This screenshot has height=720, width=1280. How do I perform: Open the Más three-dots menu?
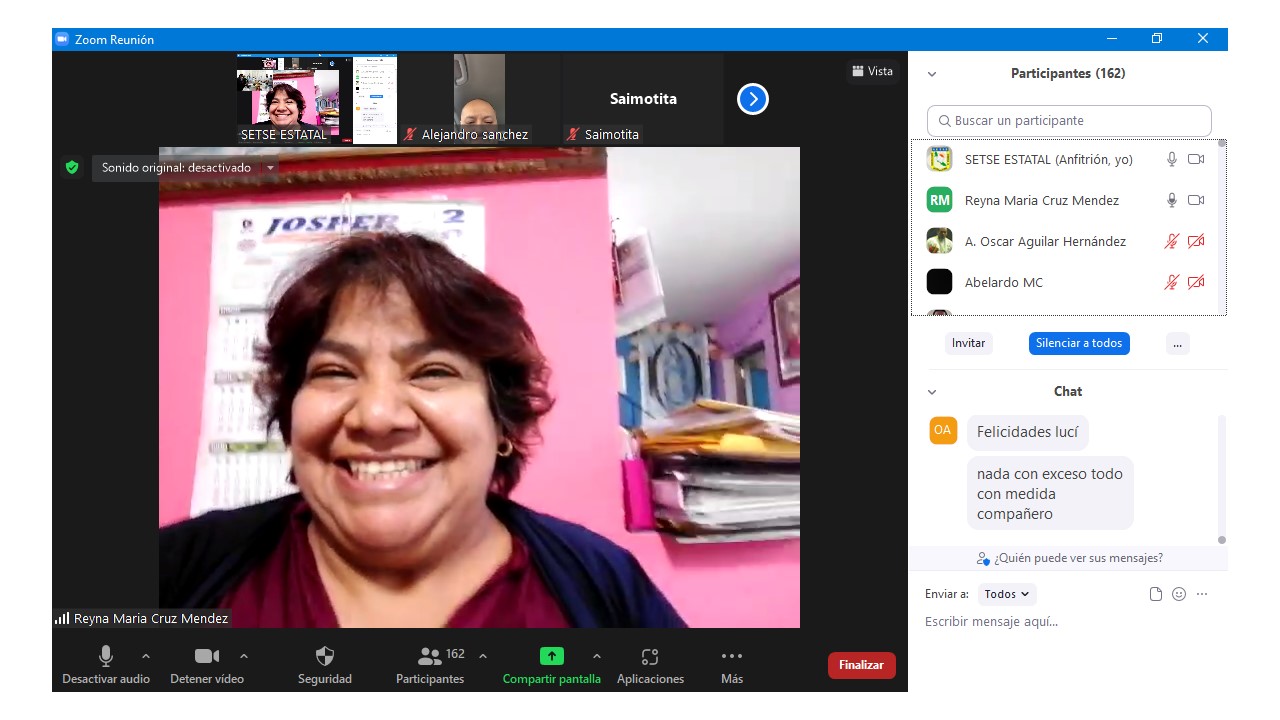[732, 657]
